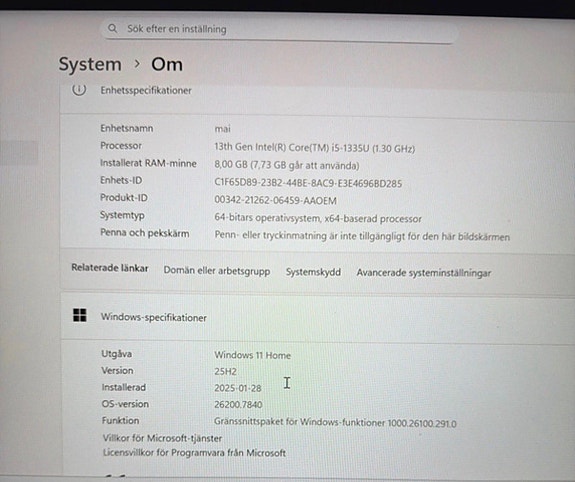The height and width of the screenshot is (482, 575).
Task: Select the Enhets-ID value text
Action: (308, 183)
